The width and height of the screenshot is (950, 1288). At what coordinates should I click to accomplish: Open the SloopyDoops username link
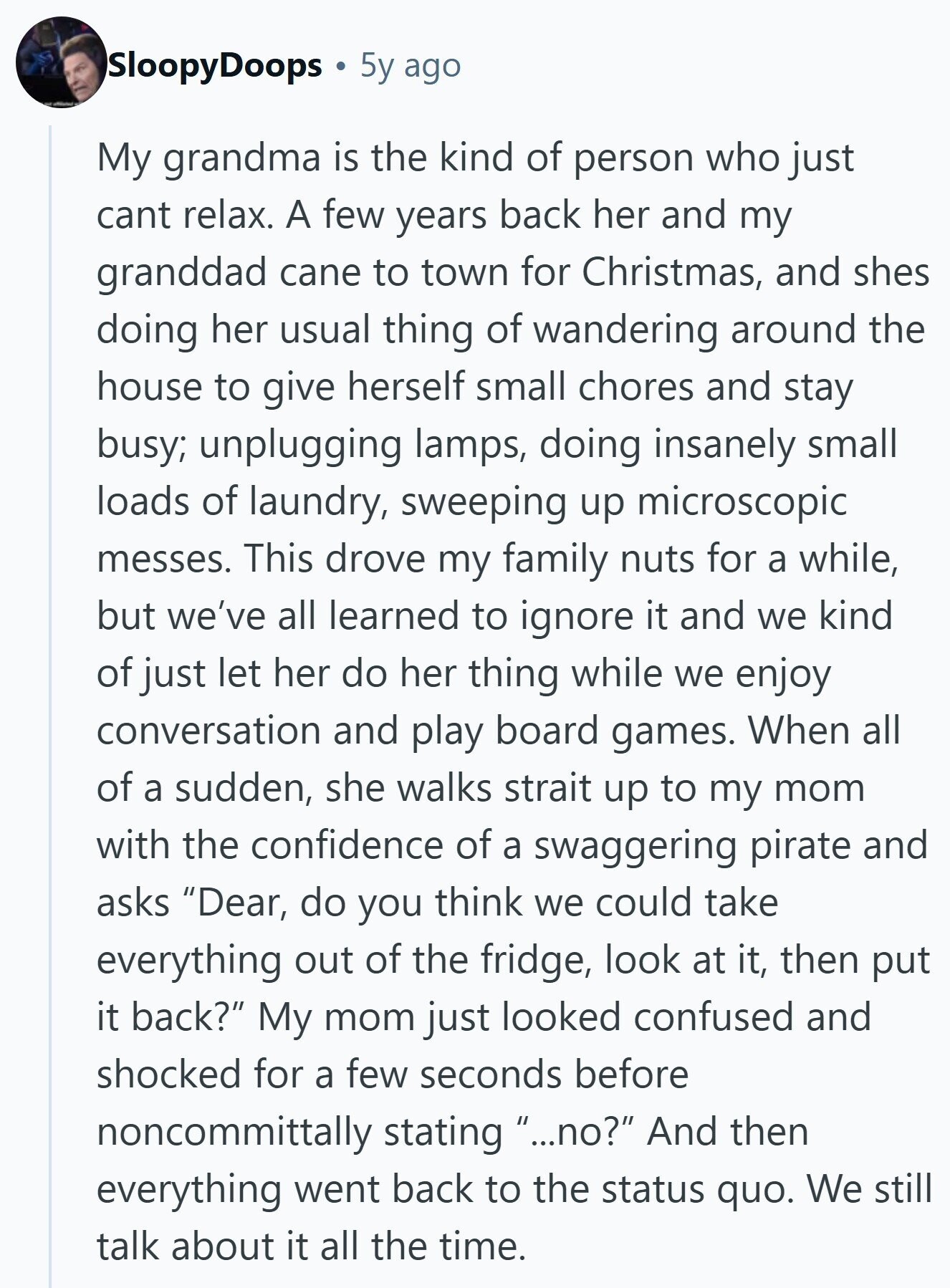pyautogui.click(x=214, y=66)
